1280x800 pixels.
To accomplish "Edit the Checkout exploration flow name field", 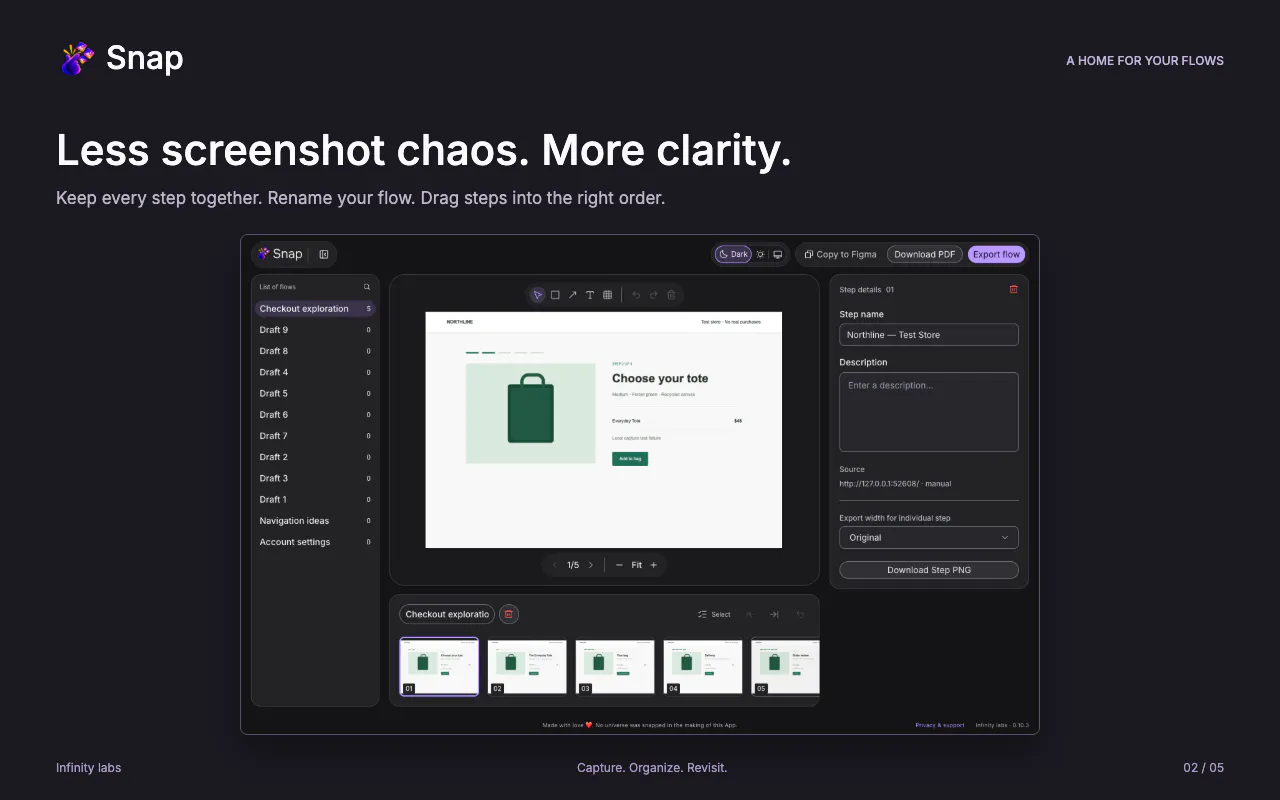I will pos(447,614).
